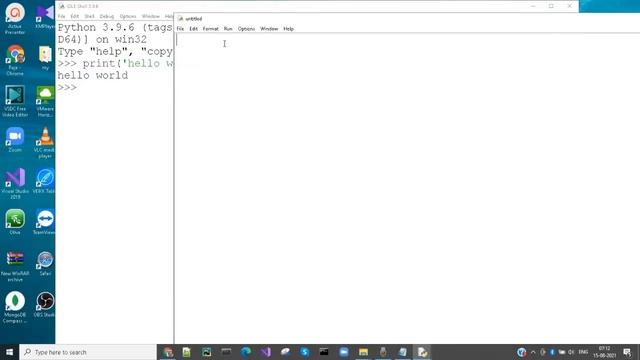Close the IDLE Shell window
The image size is (640, 360).
(x=569, y=6)
